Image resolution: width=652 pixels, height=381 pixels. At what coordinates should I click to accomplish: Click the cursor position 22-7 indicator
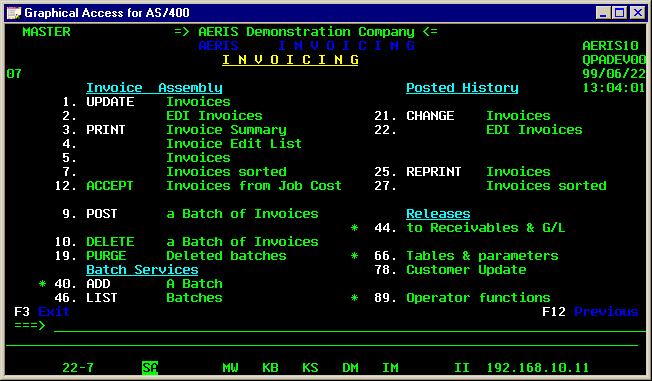(x=78, y=368)
